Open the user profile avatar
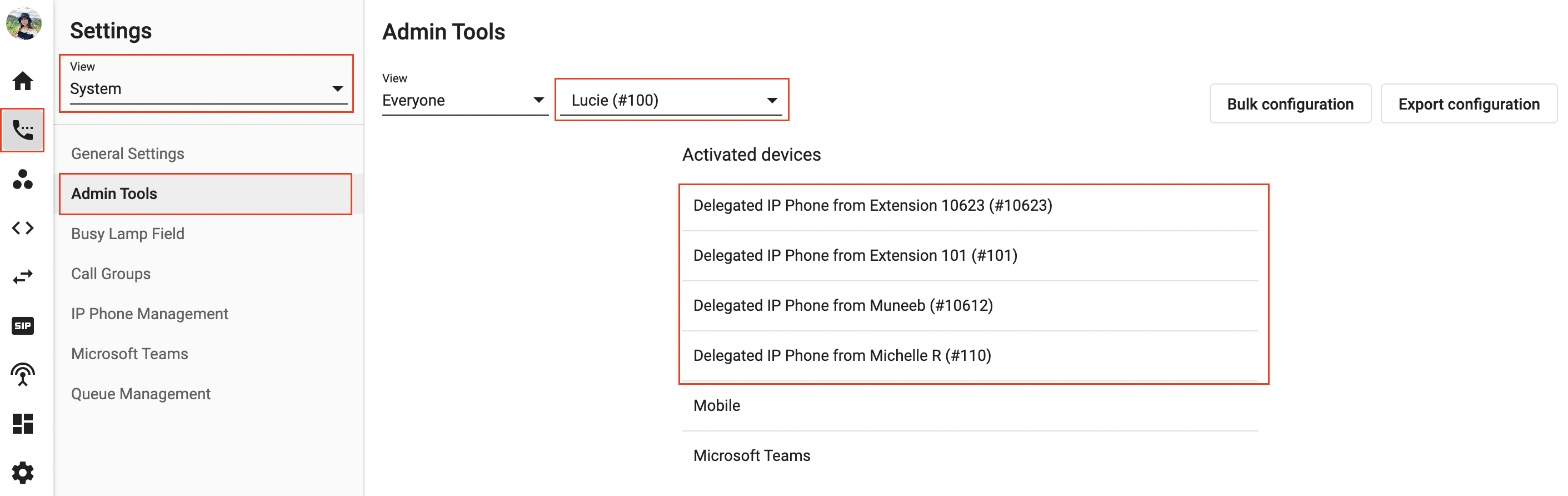The image size is (1568, 496). pyautogui.click(x=23, y=24)
